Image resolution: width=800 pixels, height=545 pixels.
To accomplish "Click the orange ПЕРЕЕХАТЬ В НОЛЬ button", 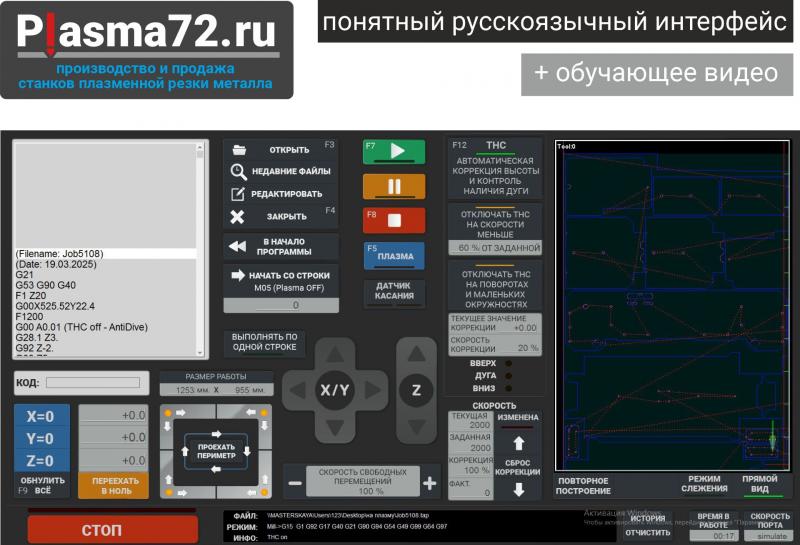I will click(x=114, y=485).
